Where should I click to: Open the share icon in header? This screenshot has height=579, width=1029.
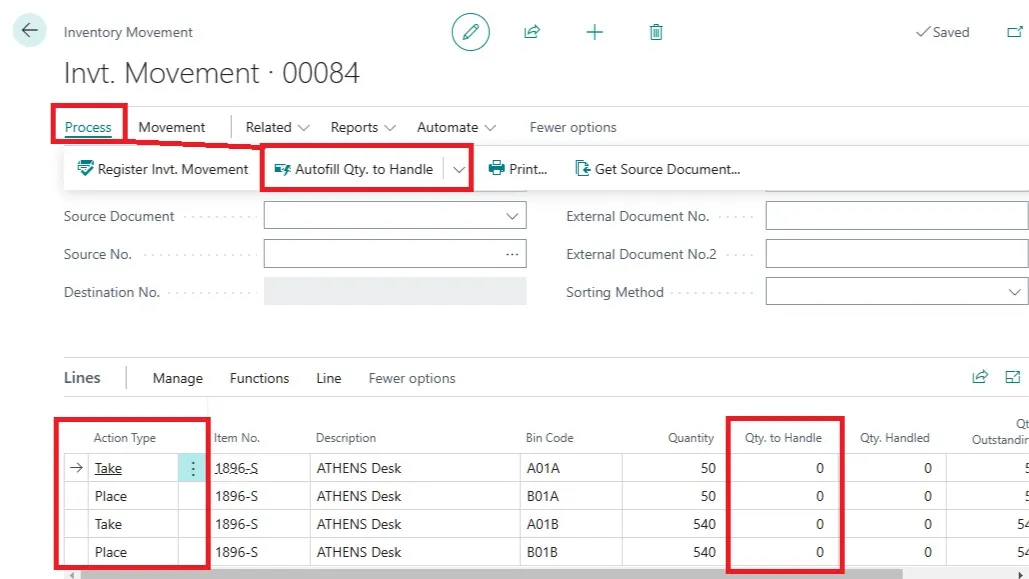coord(532,32)
